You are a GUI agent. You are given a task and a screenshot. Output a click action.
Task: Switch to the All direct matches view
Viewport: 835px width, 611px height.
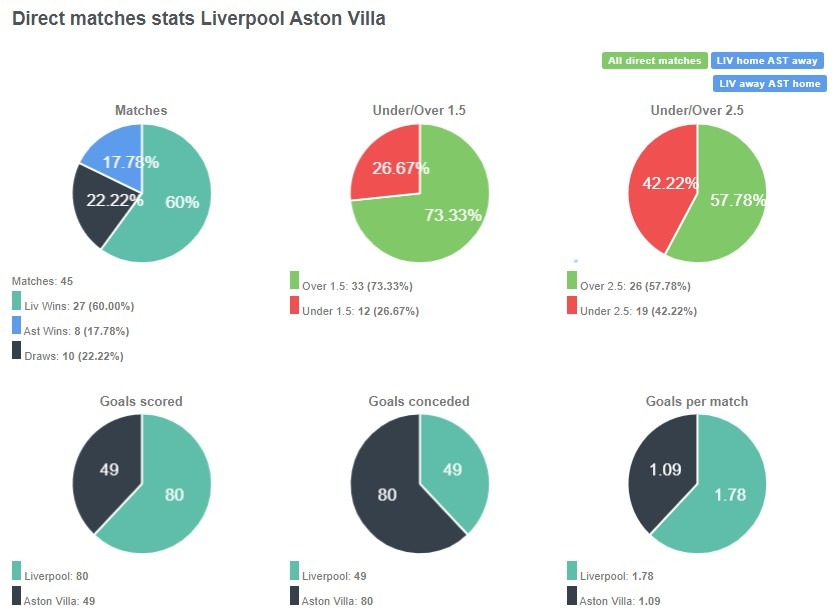click(x=654, y=60)
